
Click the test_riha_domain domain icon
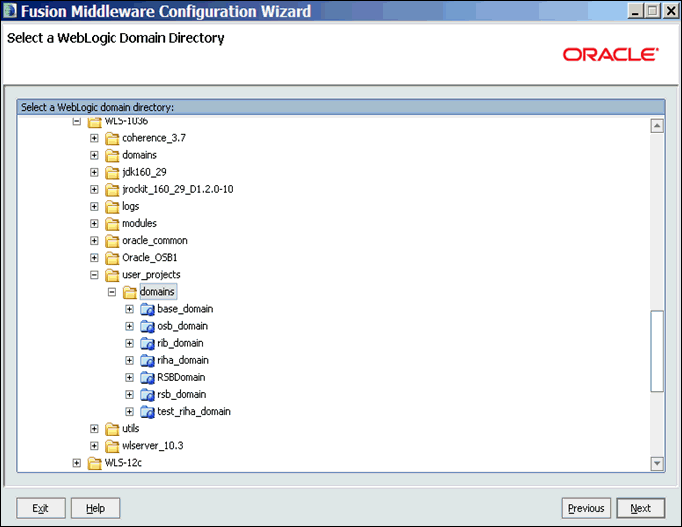pyautogui.click(x=147, y=412)
